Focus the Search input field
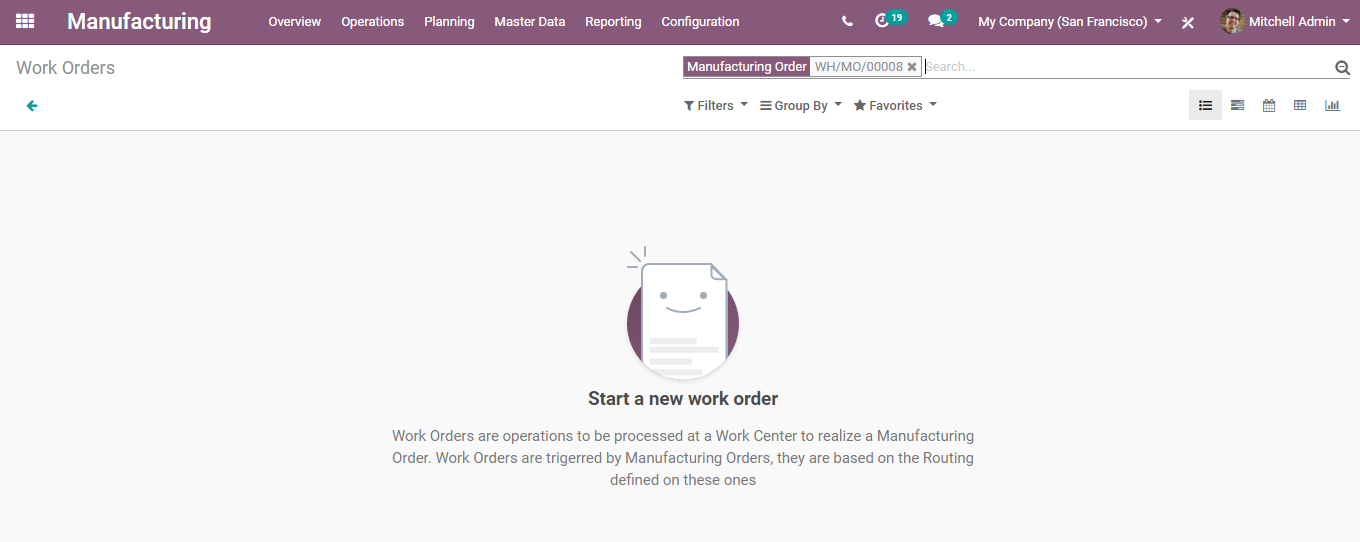 tap(1126, 67)
